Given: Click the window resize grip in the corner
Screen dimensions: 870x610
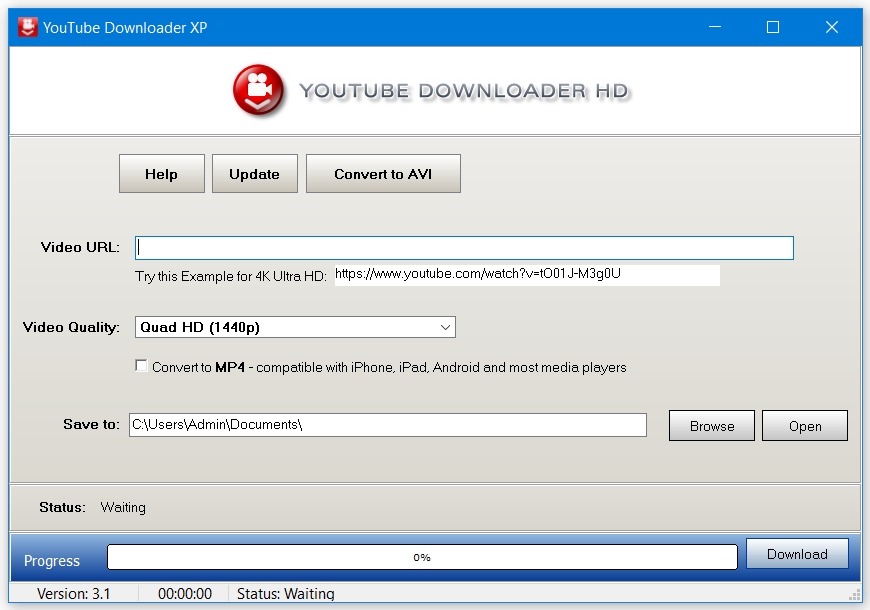Looking at the screenshot, I should point(854,595).
